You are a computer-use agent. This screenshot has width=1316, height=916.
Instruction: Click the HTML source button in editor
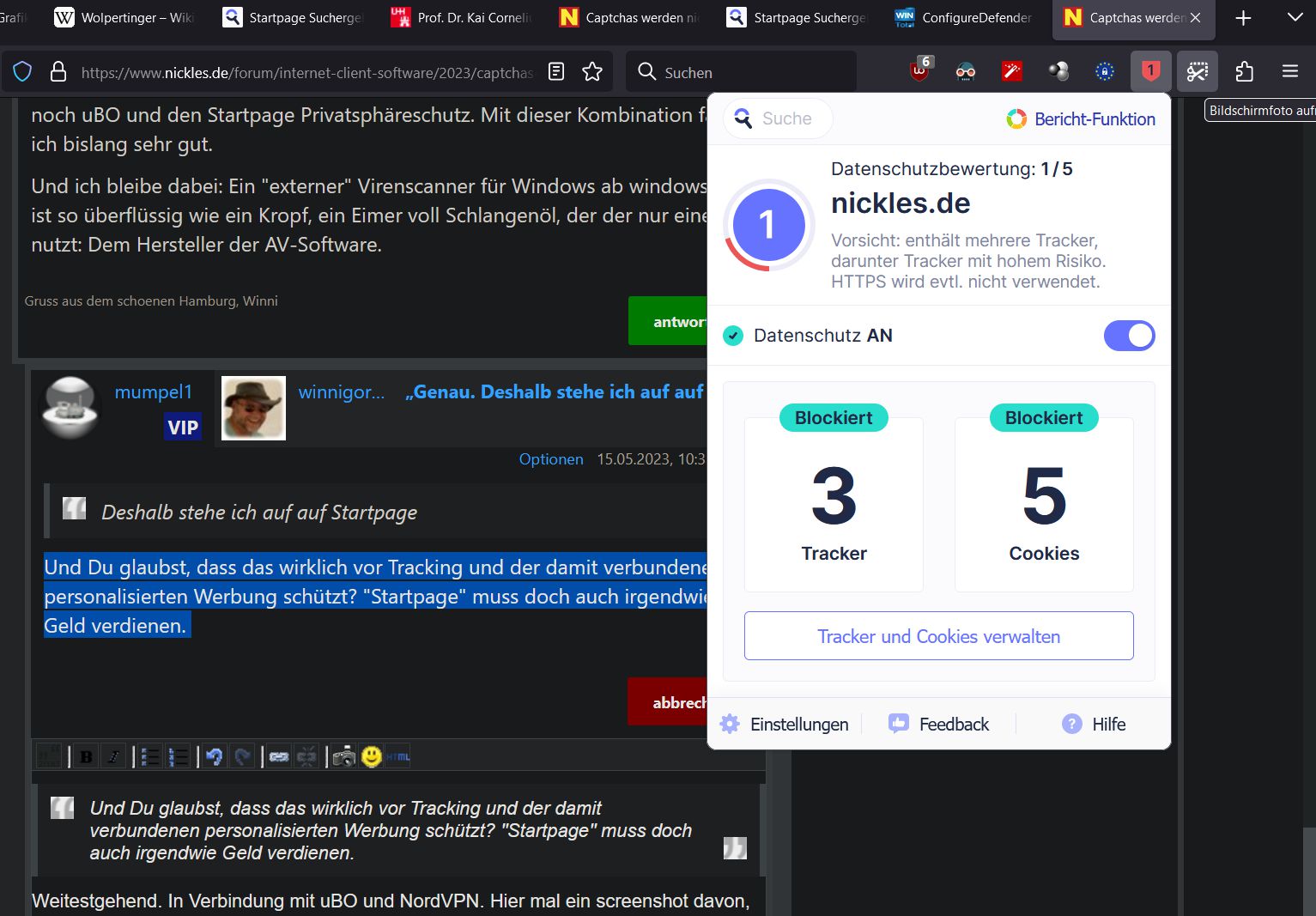point(397,756)
